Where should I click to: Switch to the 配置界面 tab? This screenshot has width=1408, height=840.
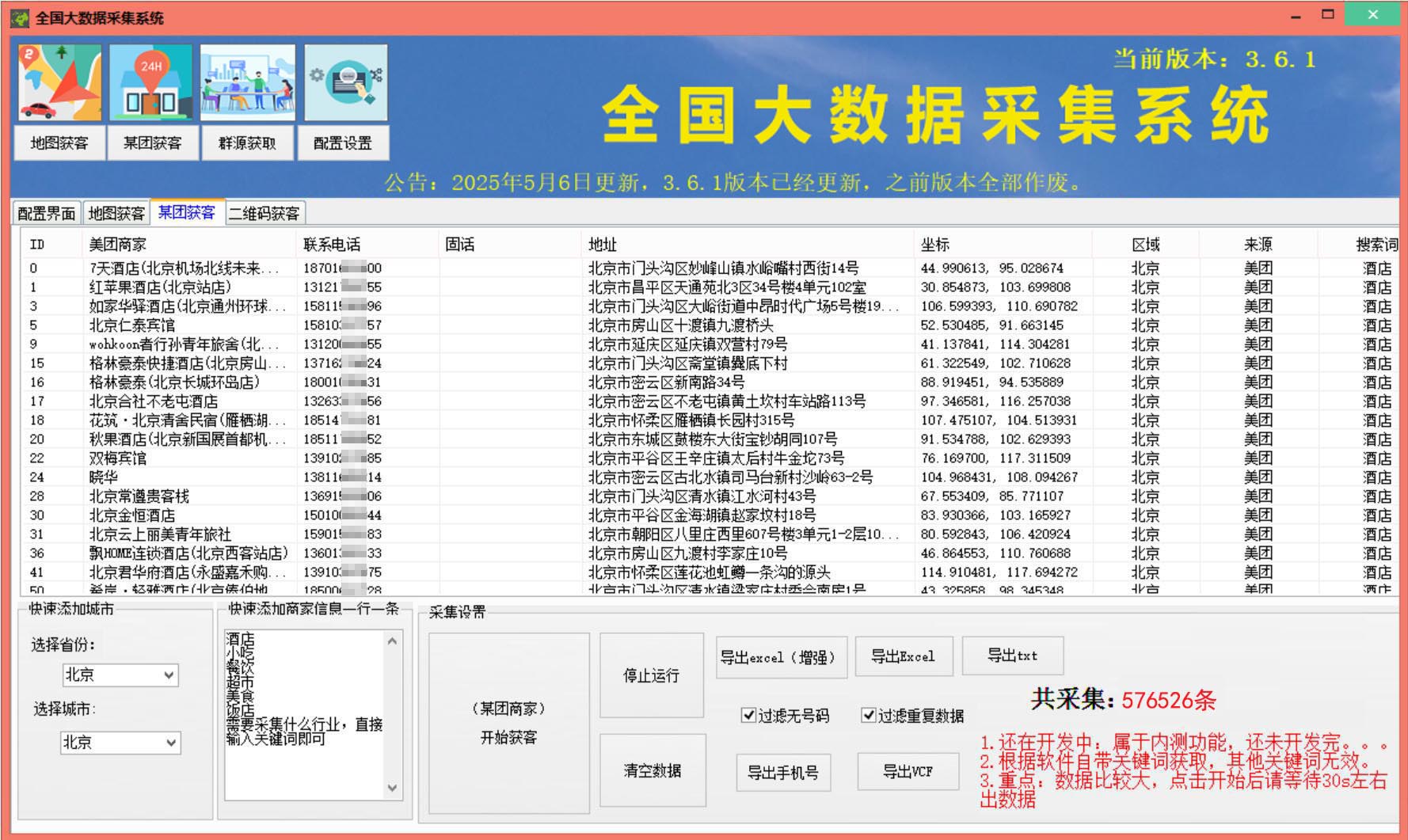pos(47,214)
